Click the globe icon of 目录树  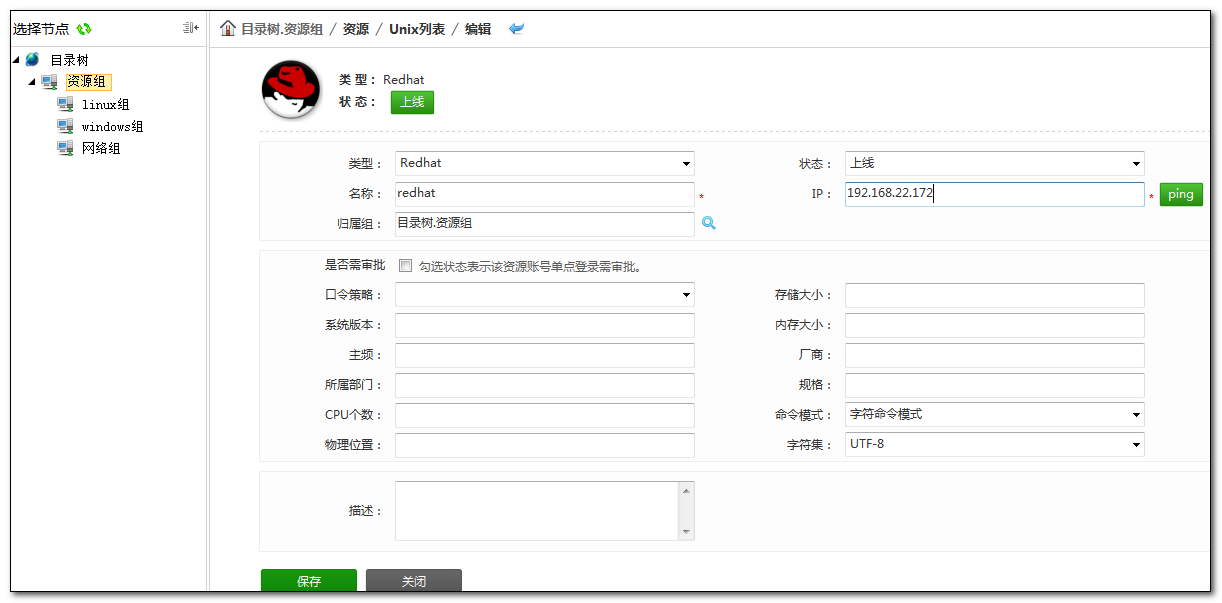tap(33, 60)
